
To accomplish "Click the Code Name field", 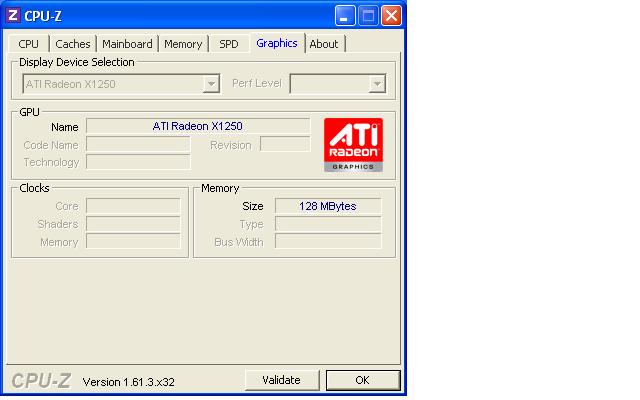I will click(x=138, y=144).
